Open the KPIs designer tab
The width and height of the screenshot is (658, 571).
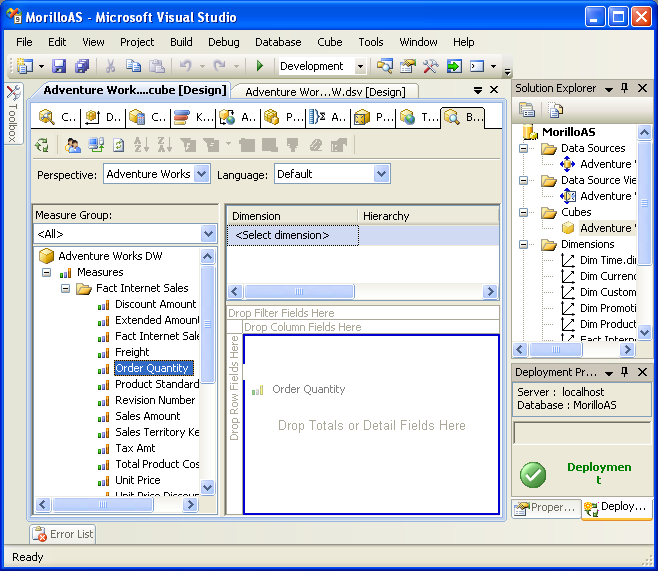193,117
